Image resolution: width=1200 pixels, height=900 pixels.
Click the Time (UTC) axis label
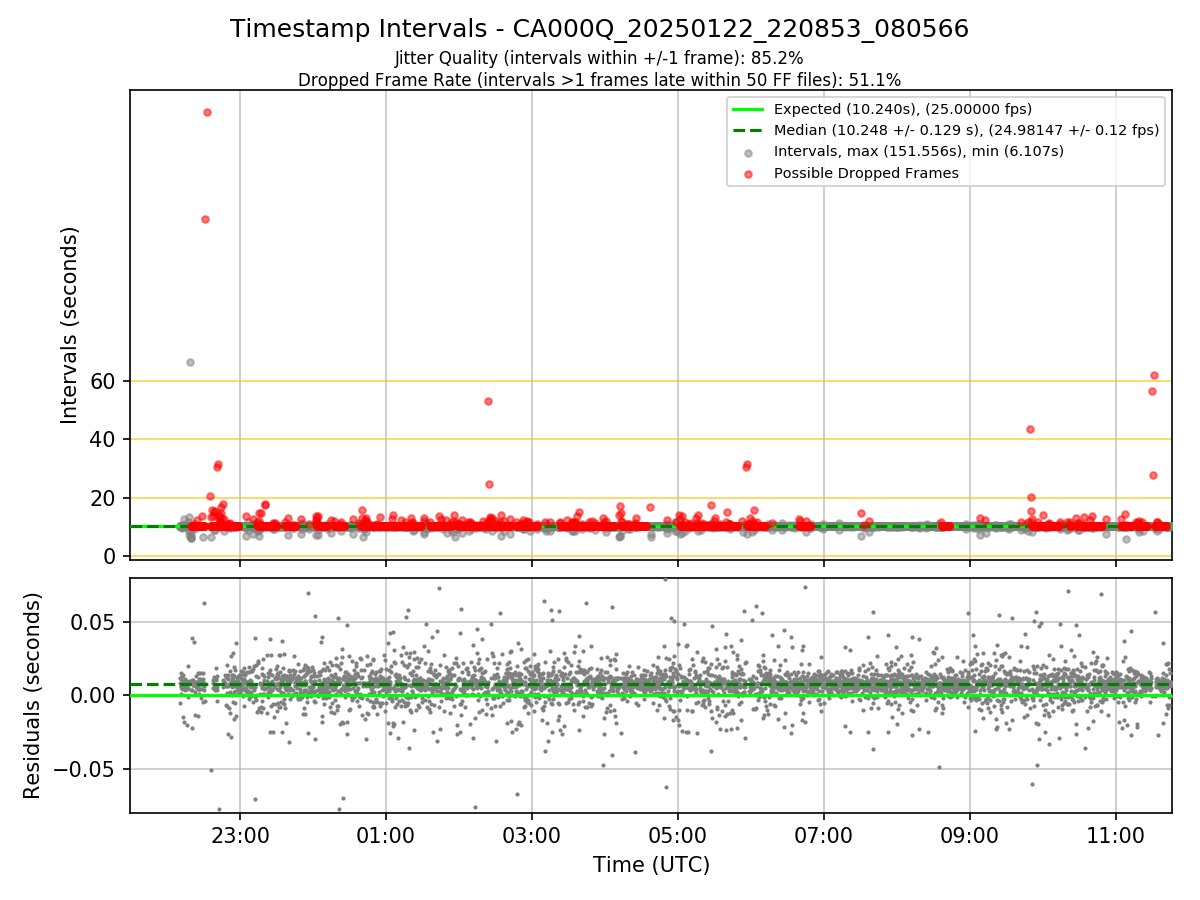pos(651,865)
